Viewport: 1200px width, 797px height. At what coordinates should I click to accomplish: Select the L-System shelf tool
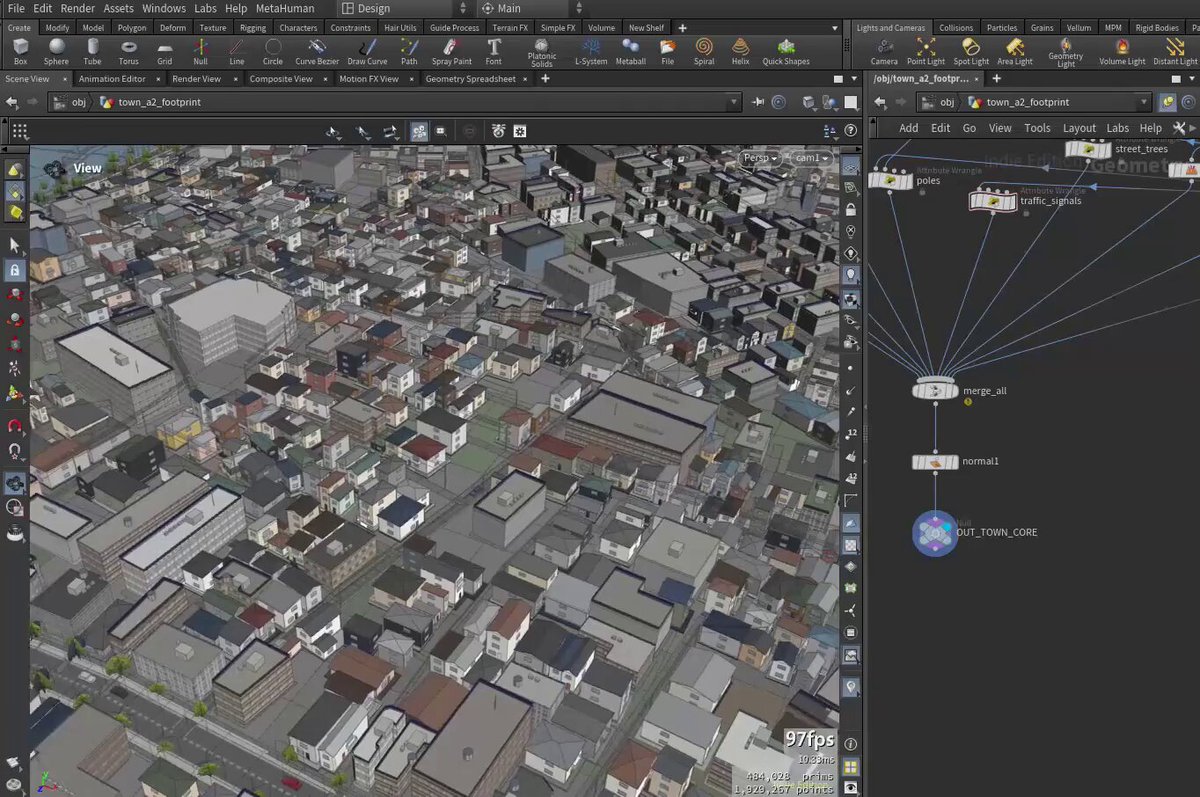590,51
